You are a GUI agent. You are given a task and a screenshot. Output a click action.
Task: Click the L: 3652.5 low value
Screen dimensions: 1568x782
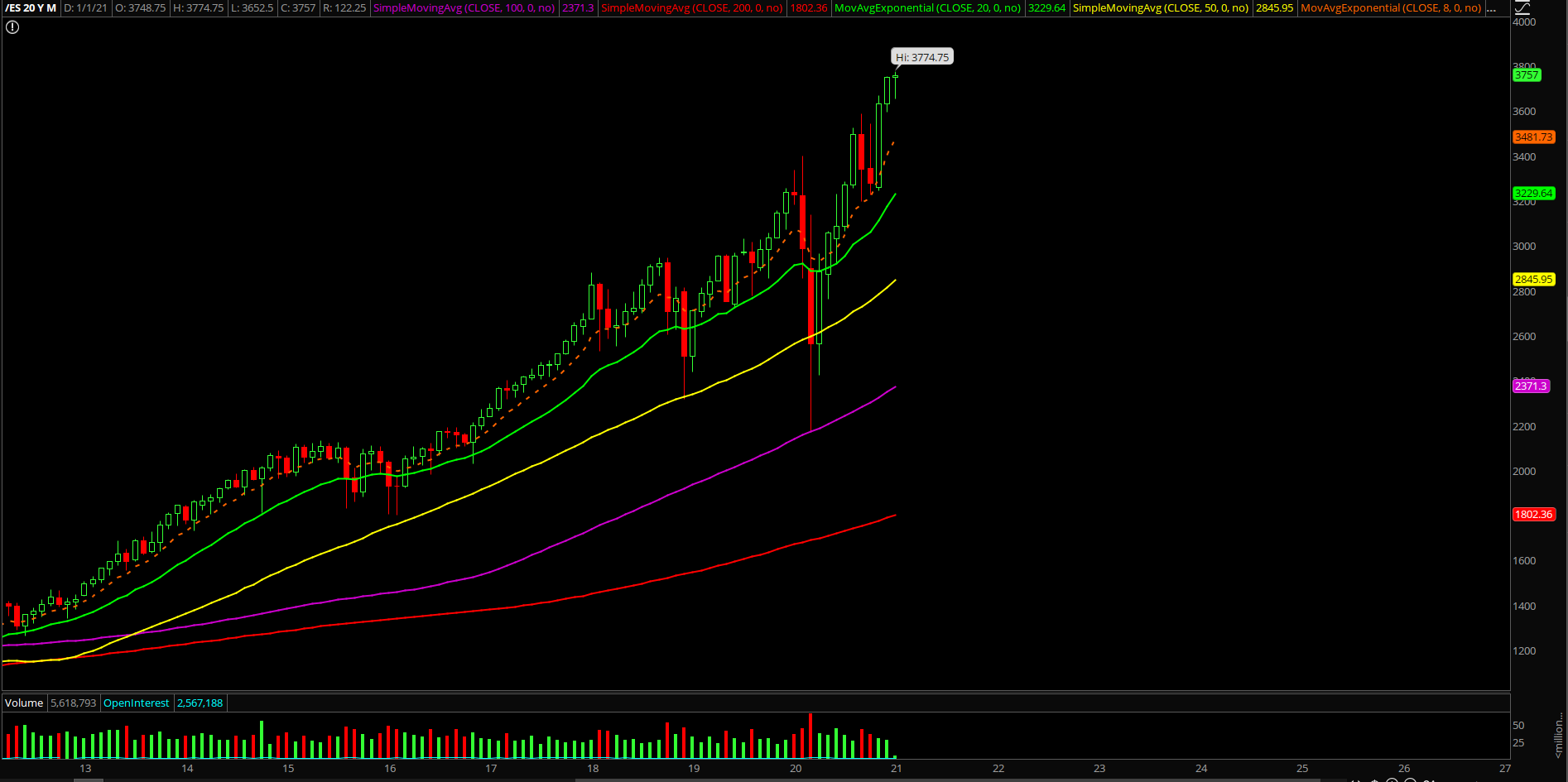coord(252,7)
